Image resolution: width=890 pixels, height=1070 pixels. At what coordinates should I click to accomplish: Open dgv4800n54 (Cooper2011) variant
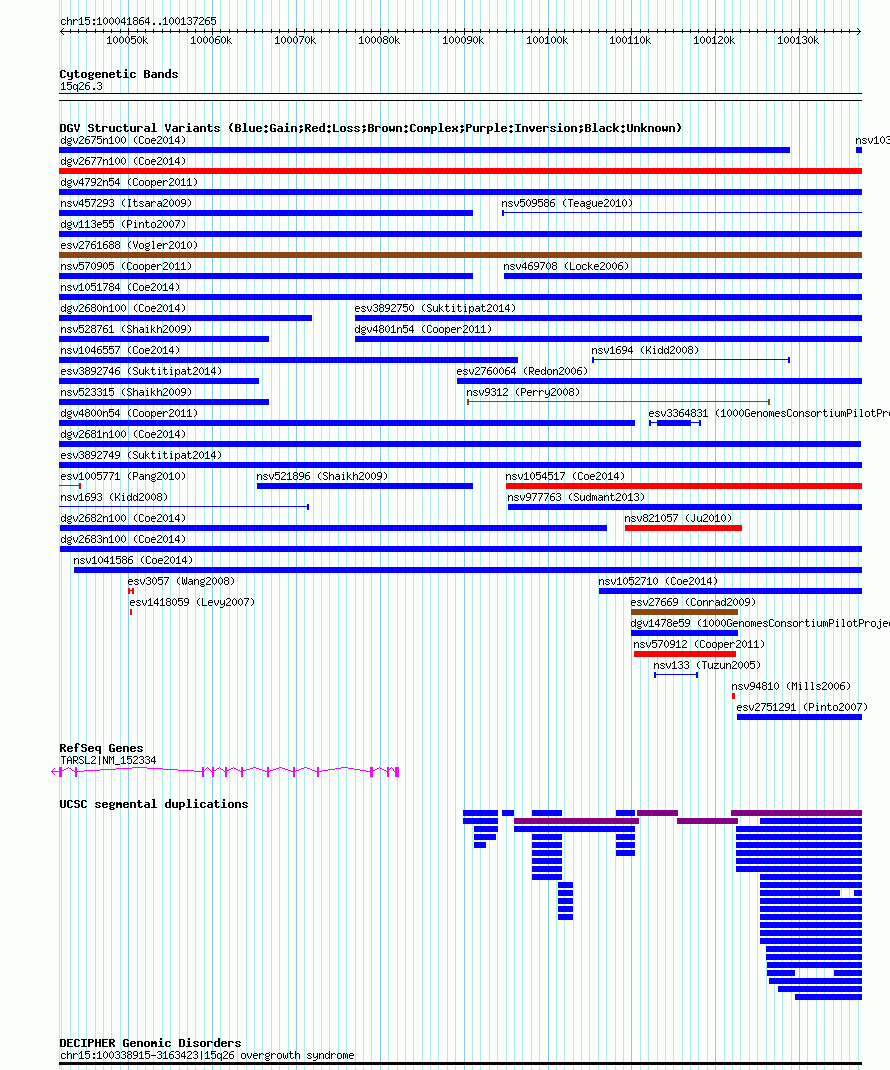pos(347,423)
